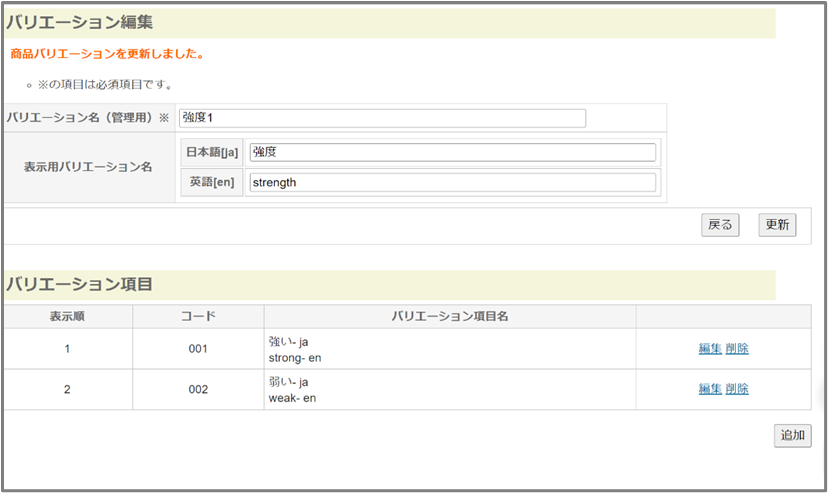Image resolution: width=828 pixels, height=493 pixels.
Task: Select the code cell 002
Action: (198, 389)
